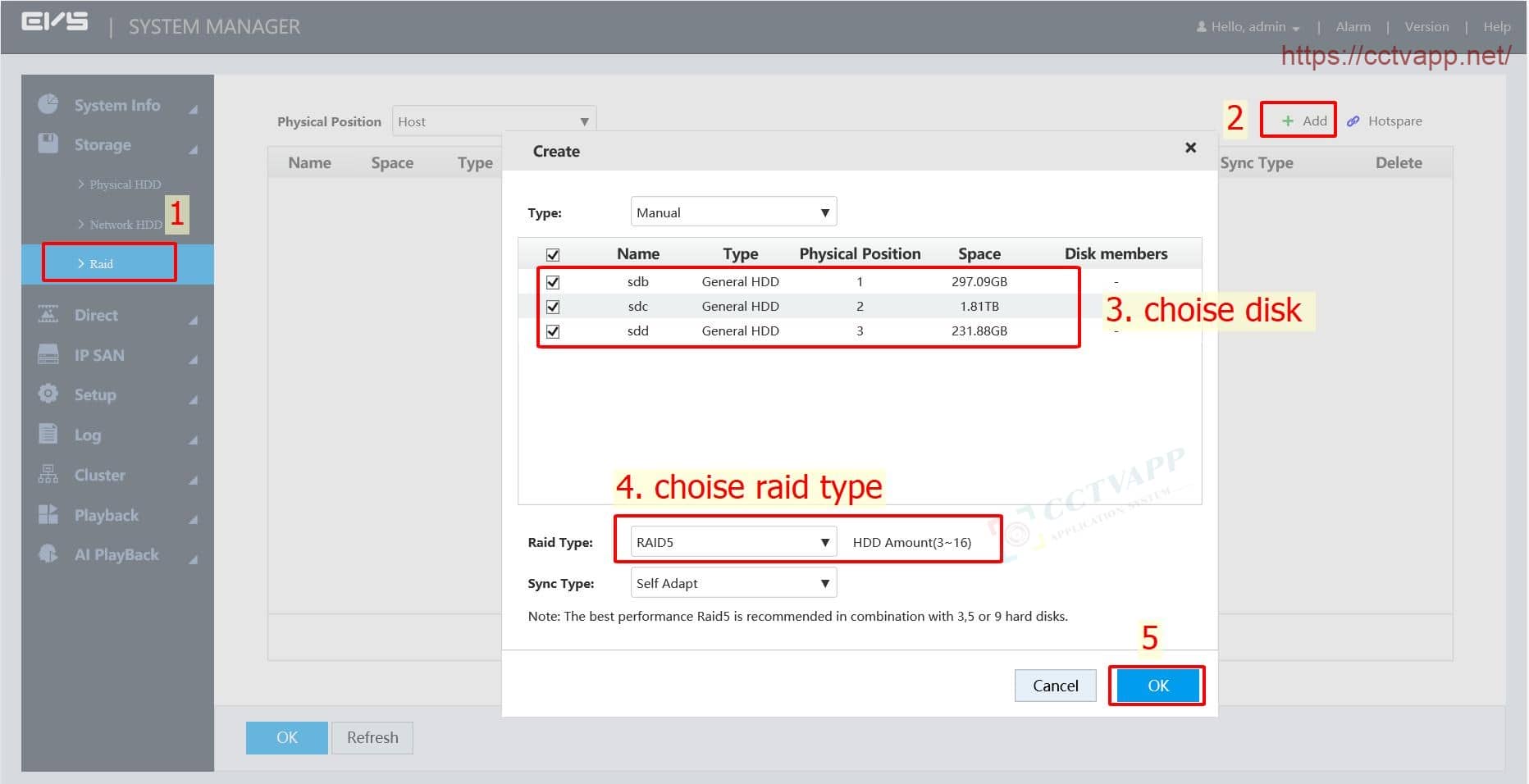The height and width of the screenshot is (784, 1529).
Task: Click the IP SAN drive icon
Action: coord(48,354)
